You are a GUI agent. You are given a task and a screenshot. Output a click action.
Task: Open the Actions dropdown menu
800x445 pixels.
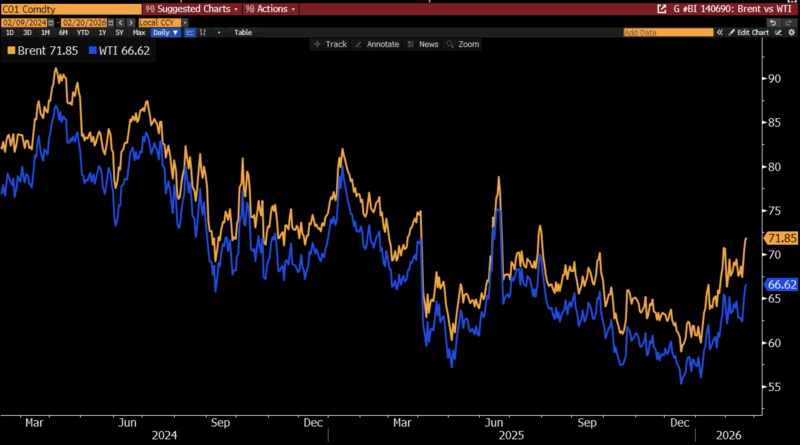click(267, 8)
